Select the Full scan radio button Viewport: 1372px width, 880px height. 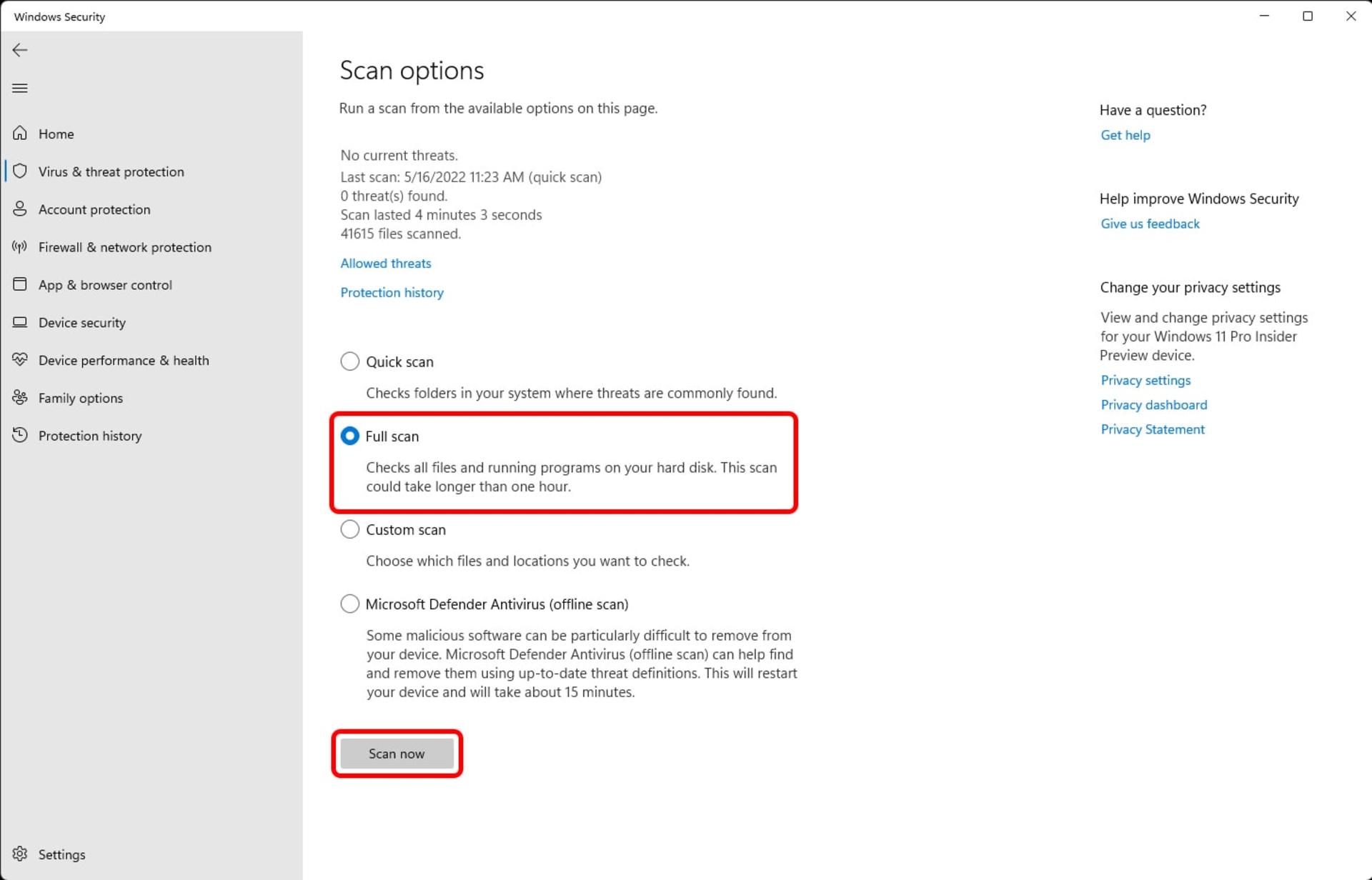(x=349, y=436)
